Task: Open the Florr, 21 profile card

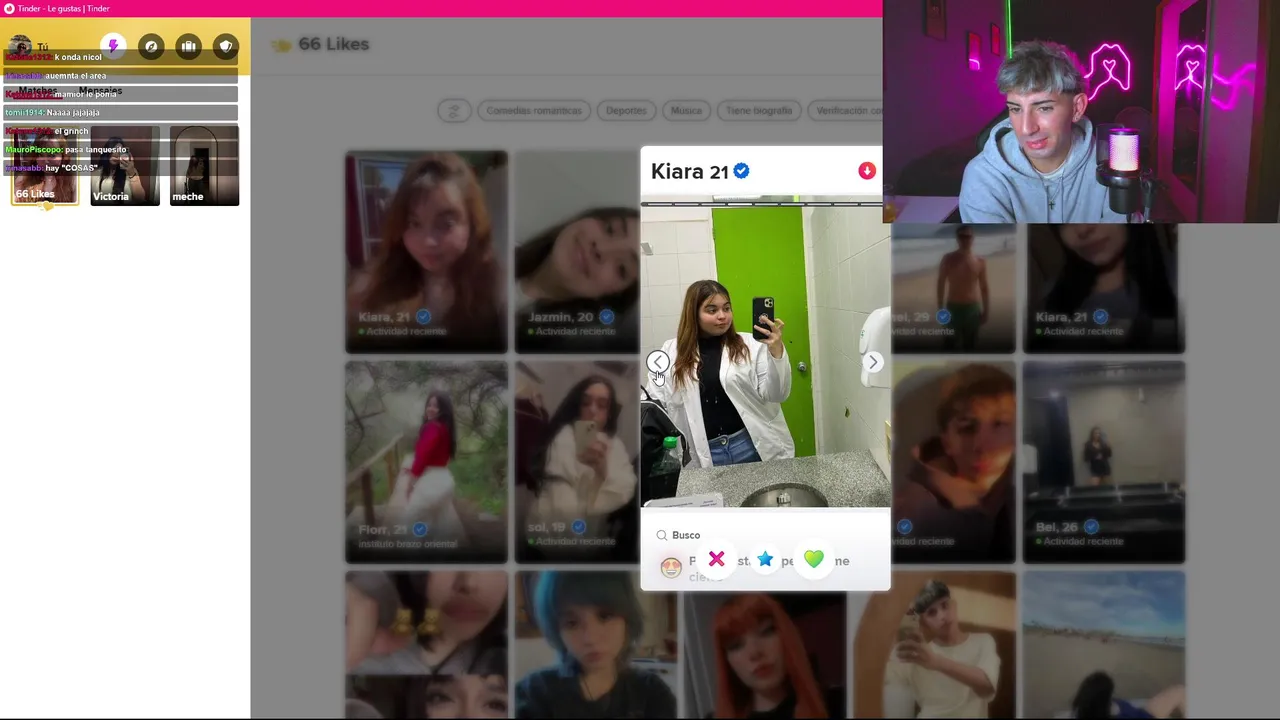Action: tap(426, 462)
